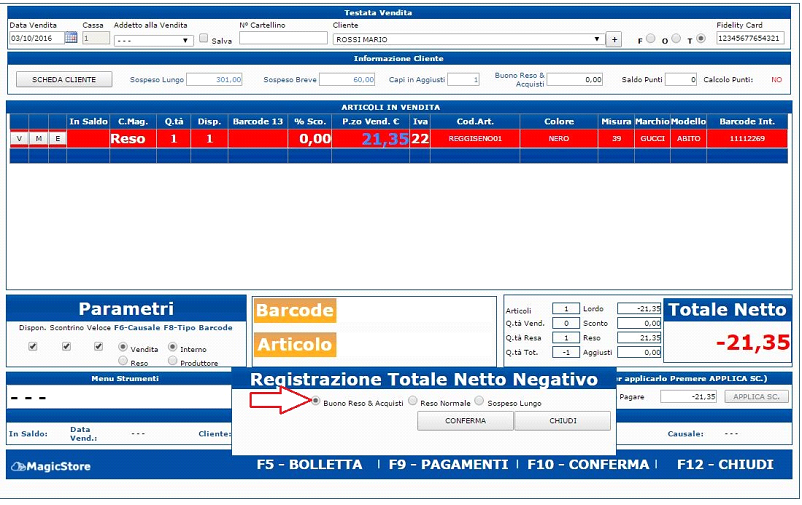The height and width of the screenshot is (505, 802).
Task: Click the Saldo Punti field
Action: (x=681, y=79)
